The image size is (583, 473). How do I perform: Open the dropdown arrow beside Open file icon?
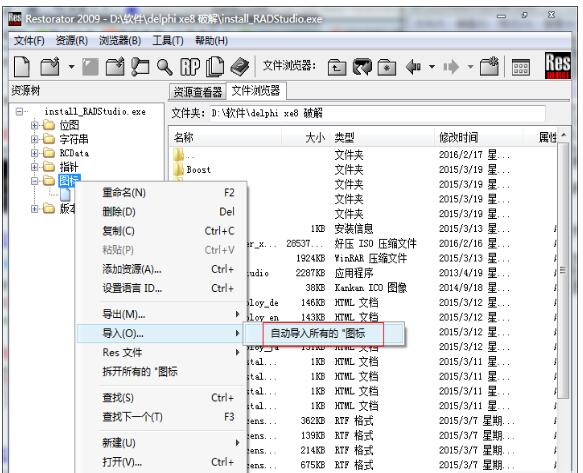point(71,67)
